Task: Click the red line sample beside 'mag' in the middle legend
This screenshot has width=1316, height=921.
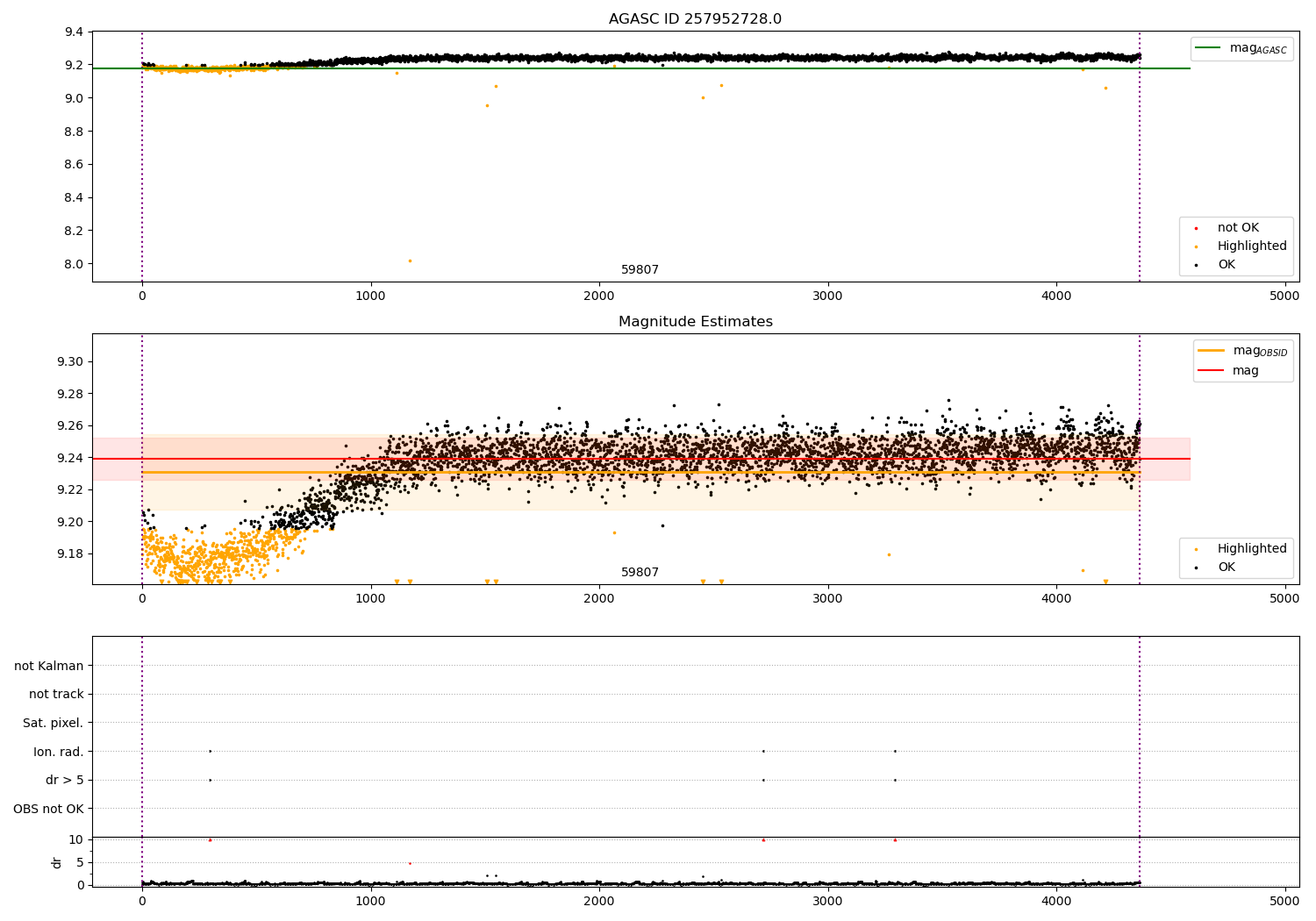Action: tap(1211, 370)
